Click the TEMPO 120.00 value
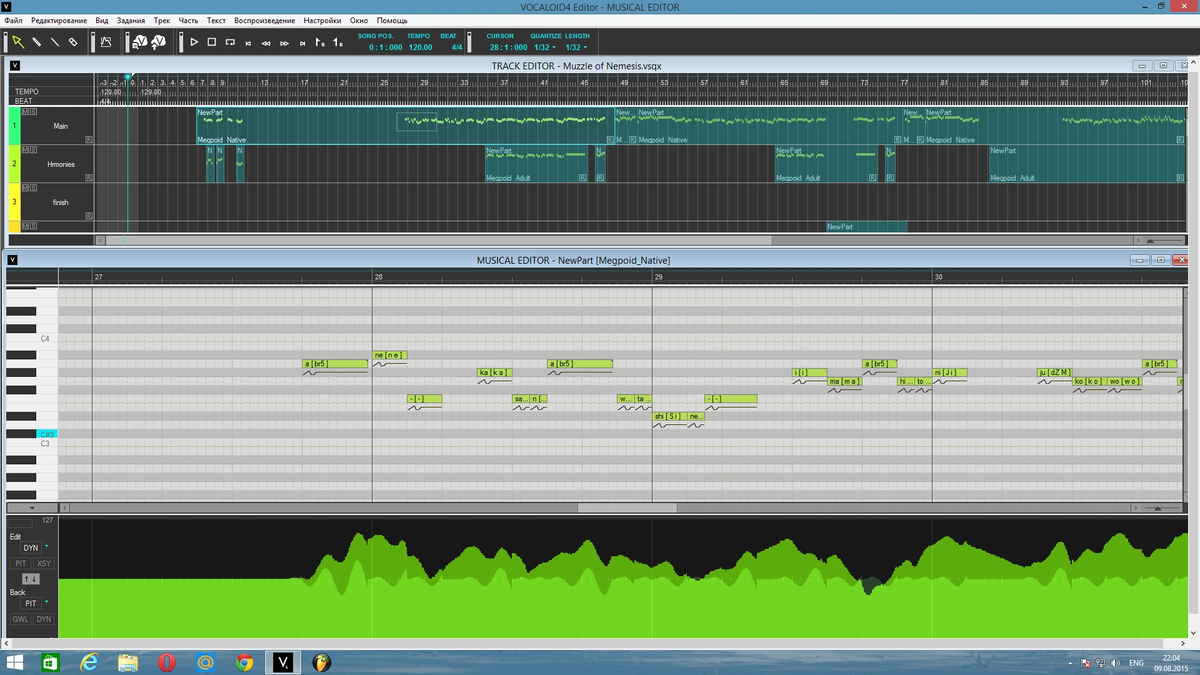Viewport: 1200px width, 675px height. pos(420,47)
